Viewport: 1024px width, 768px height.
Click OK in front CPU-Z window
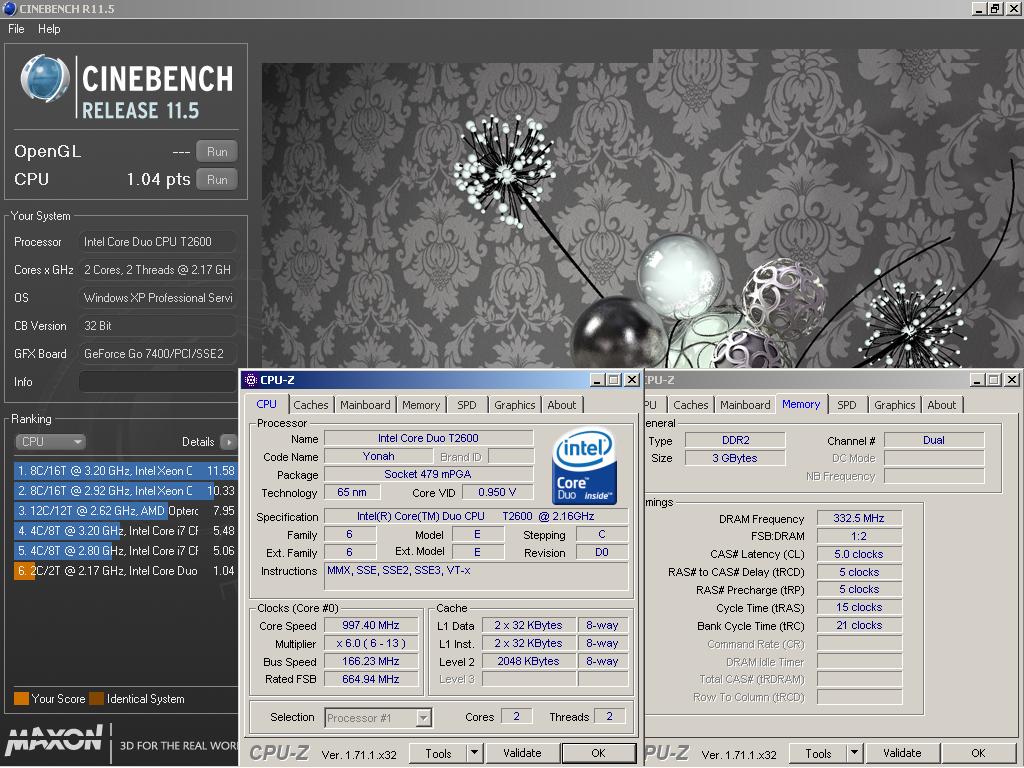click(x=598, y=753)
